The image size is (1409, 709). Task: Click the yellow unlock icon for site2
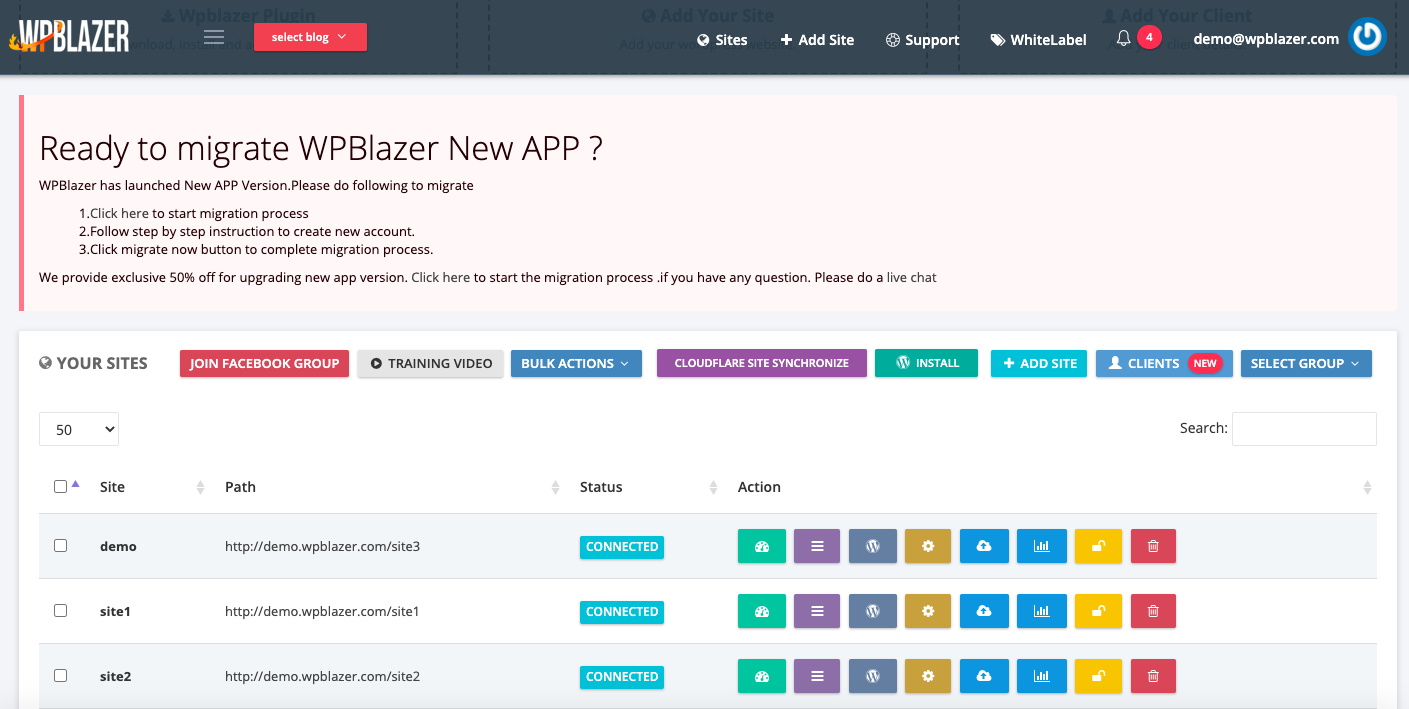point(1098,676)
